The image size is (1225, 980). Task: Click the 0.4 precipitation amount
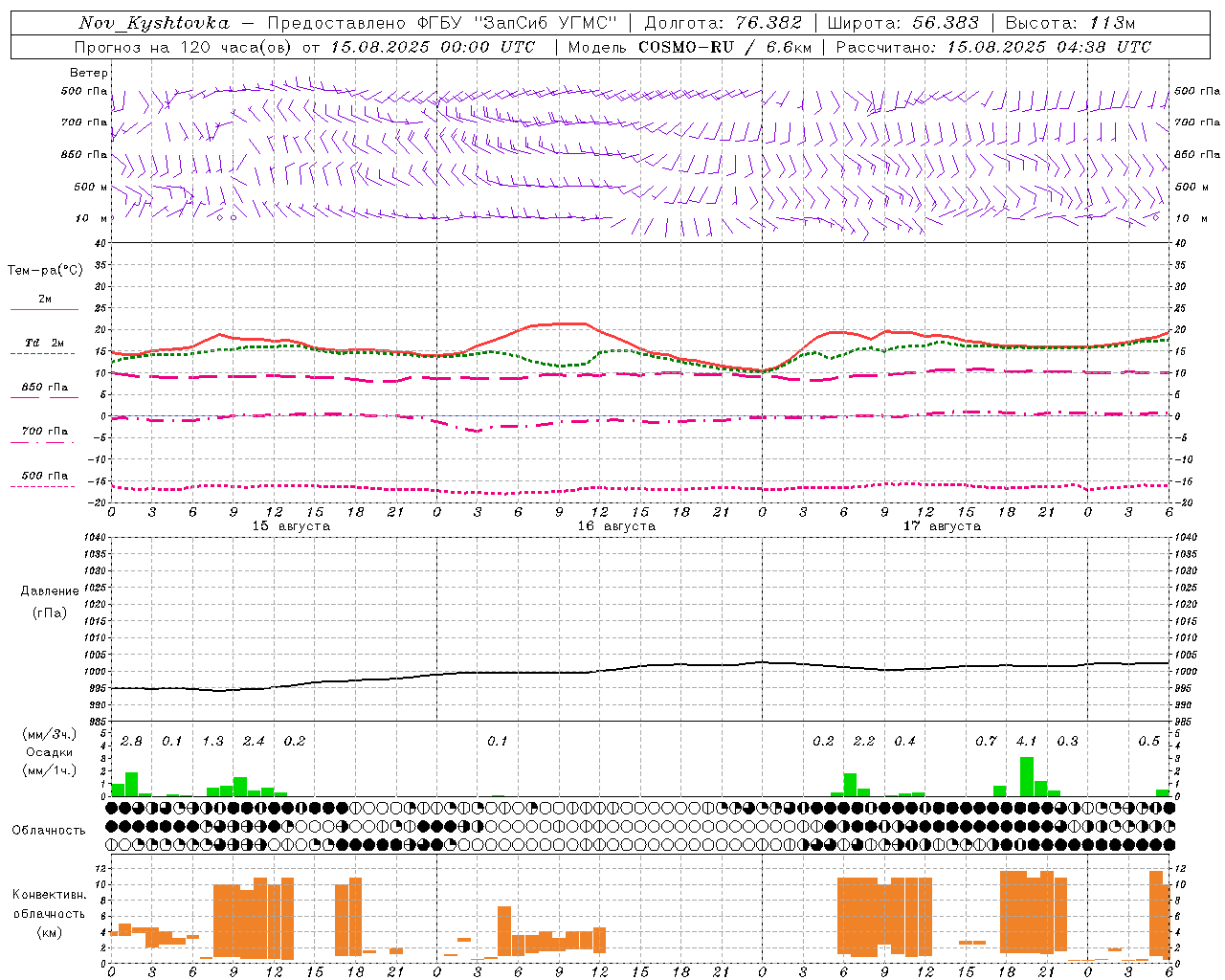coord(904,742)
